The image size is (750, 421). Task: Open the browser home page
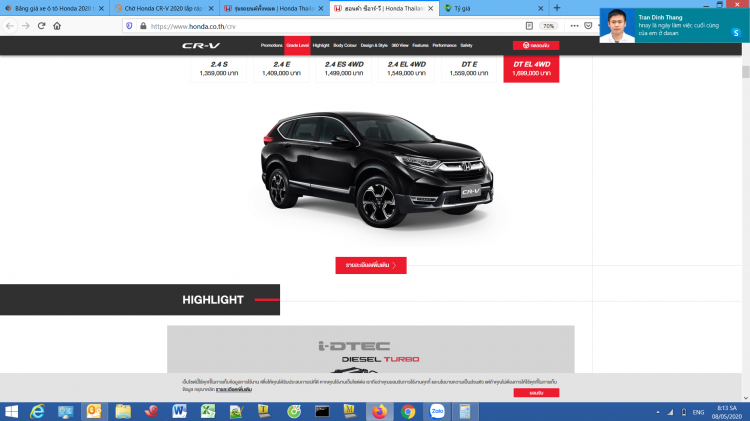(57, 26)
